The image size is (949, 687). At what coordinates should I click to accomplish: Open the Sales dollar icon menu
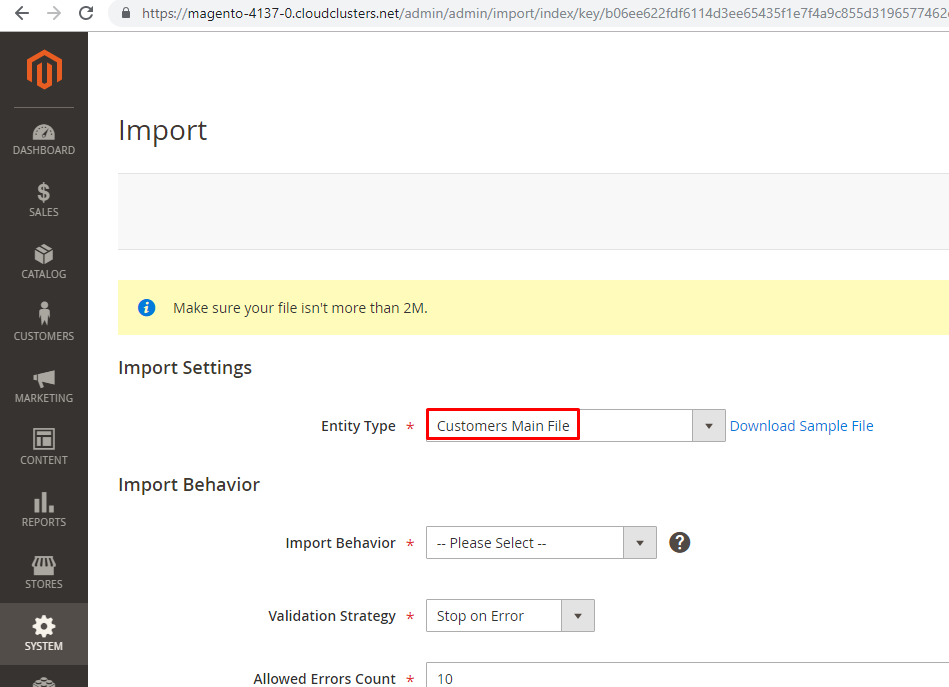(x=44, y=200)
